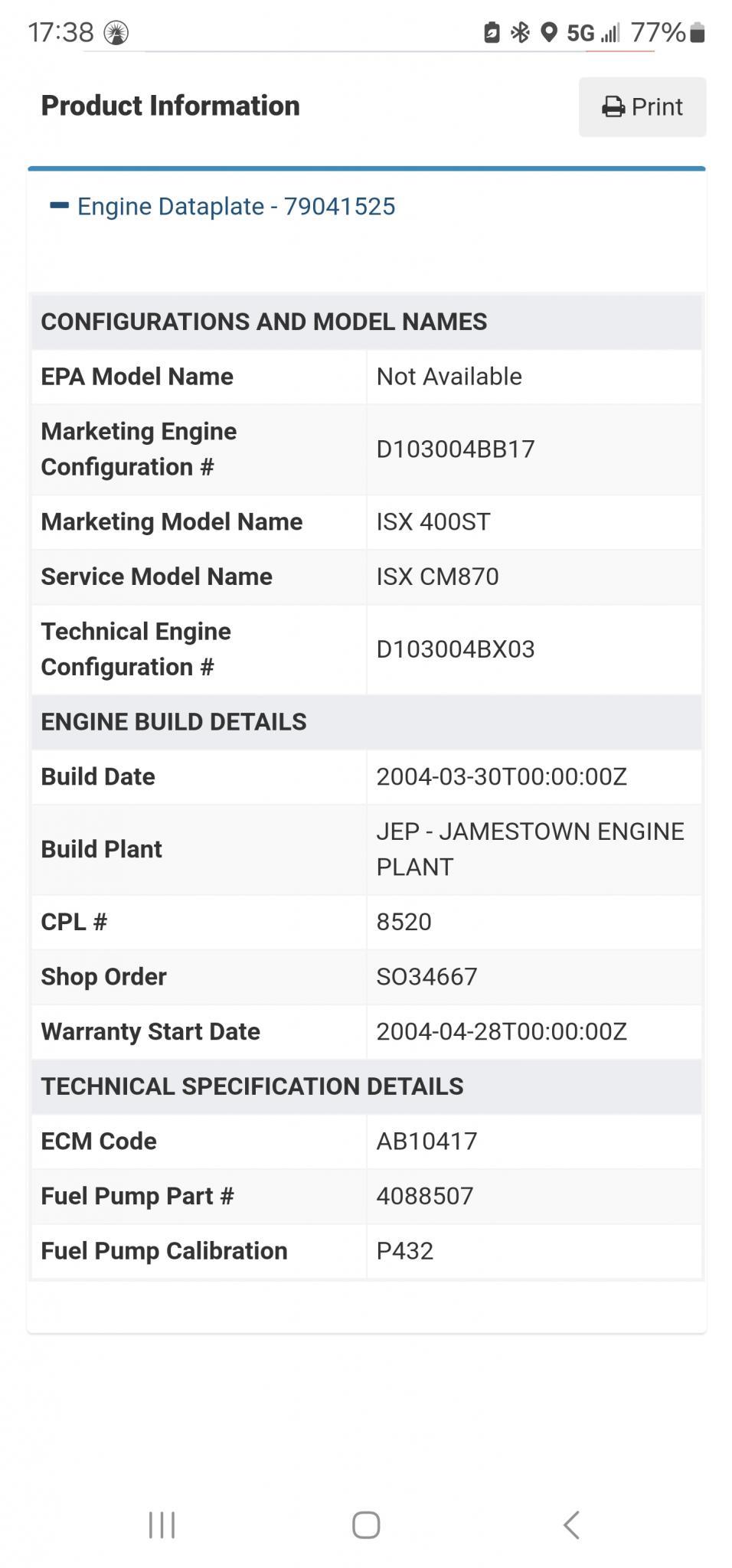The width and height of the screenshot is (732, 1568).
Task: Tap the Android home navigation icon
Action: coord(366,1524)
